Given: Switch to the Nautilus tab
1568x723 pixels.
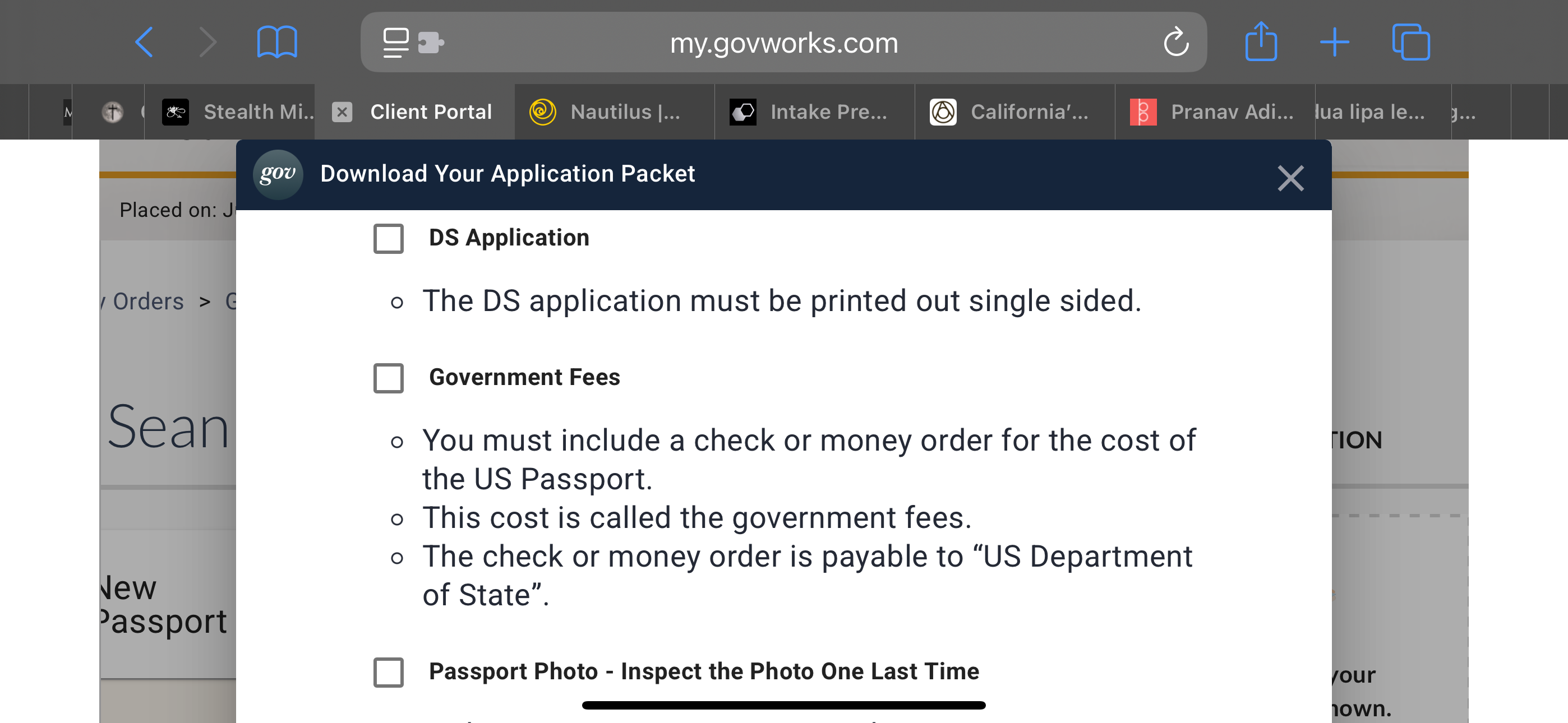Looking at the screenshot, I should [614, 112].
